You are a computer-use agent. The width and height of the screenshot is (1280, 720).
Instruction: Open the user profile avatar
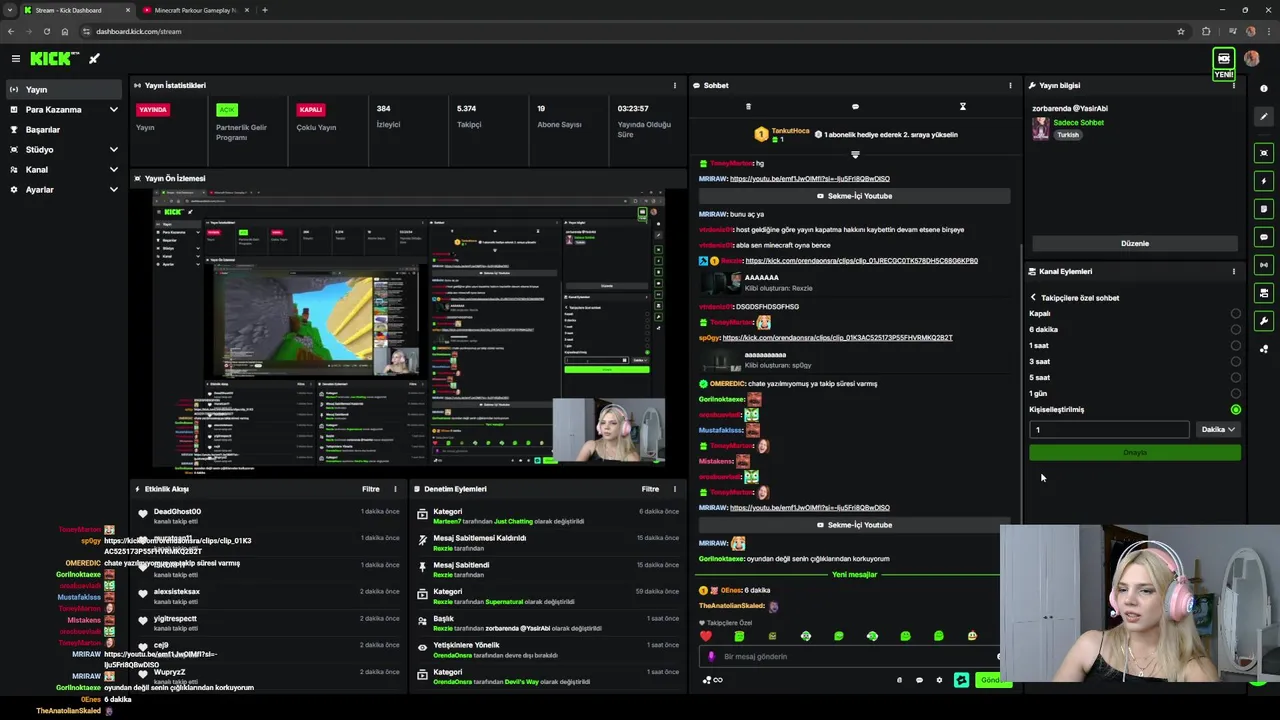[1252, 59]
